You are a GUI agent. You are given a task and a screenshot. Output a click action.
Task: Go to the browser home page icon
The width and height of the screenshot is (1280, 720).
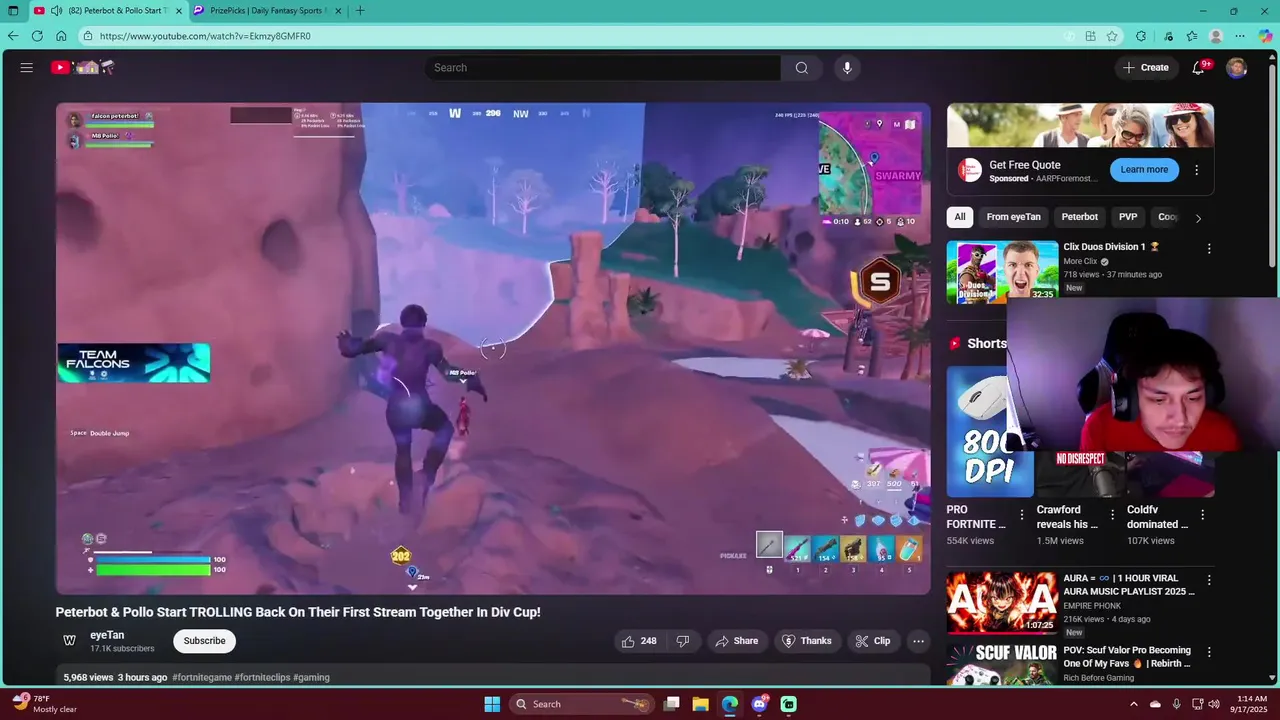click(x=61, y=36)
